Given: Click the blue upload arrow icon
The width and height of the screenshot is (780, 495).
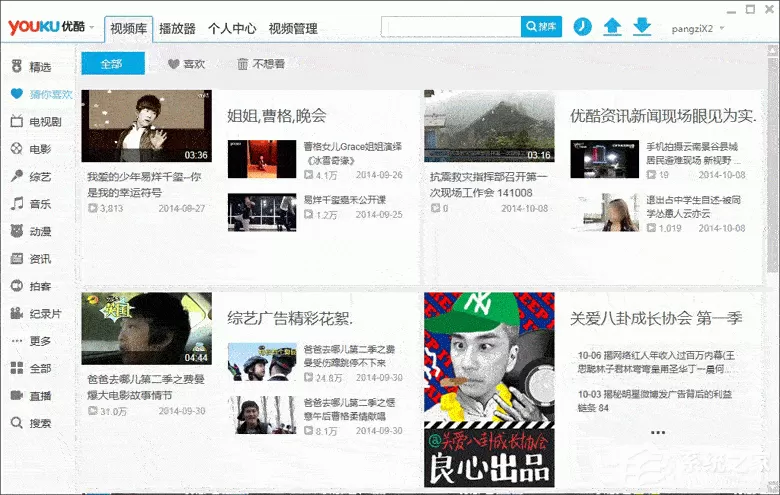Looking at the screenshot, I should point(612,26).
